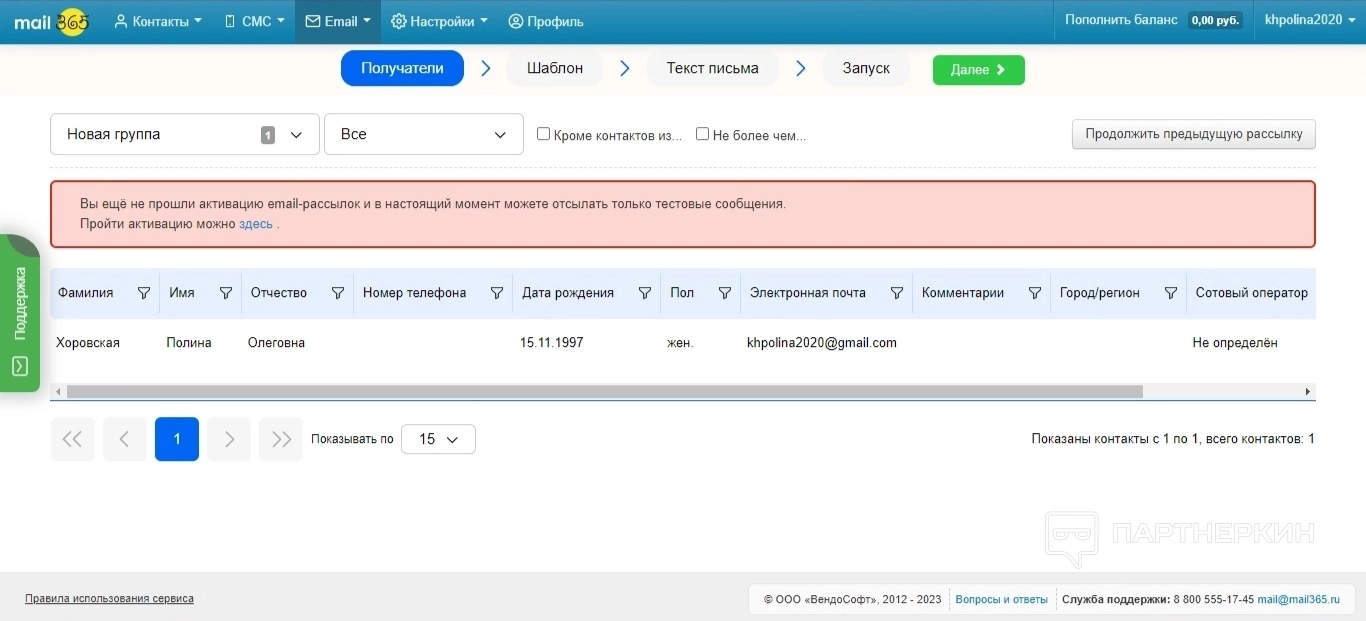Viewport: 1366px width, 621px height.
Task: Enable Не более чем... checkbox
Action: (x=702, y=134)
